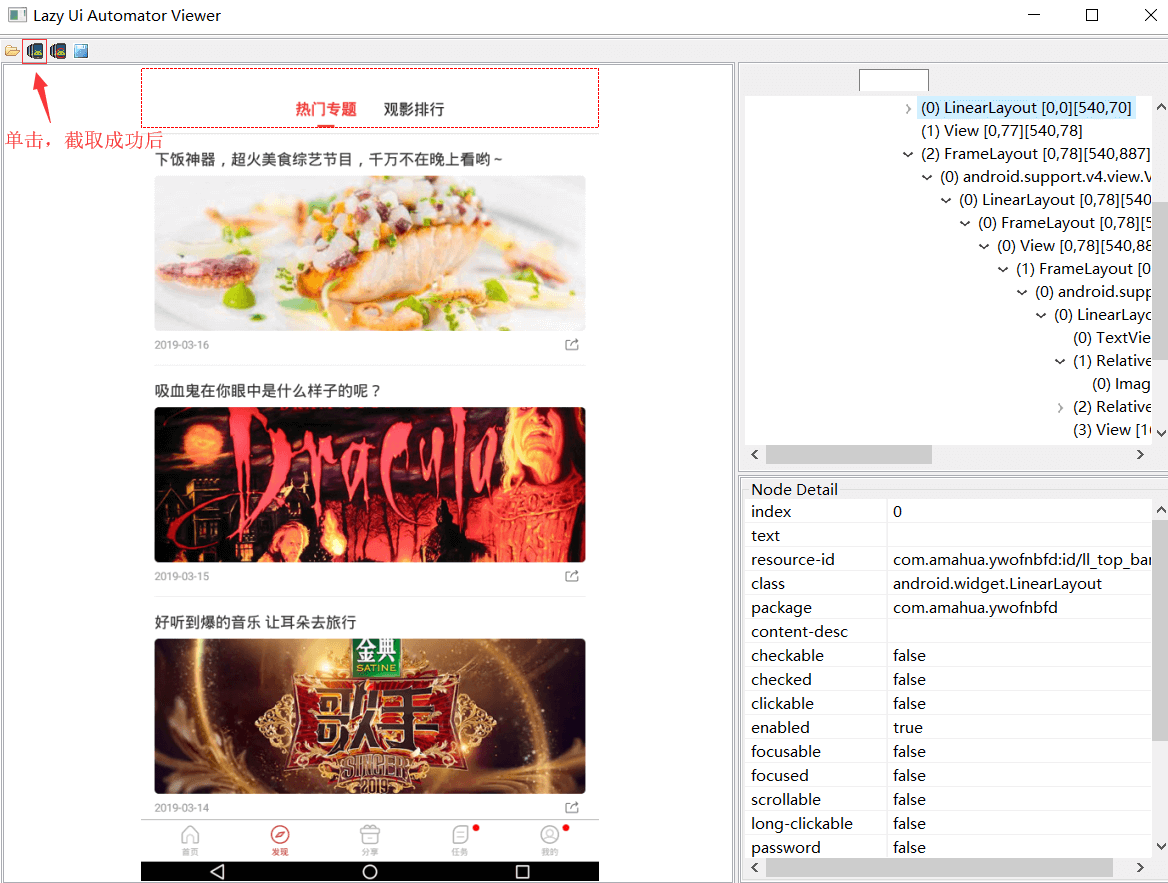The width and height of the screenshot is (1168, 883).
Task: Open the Dracula poster thumbnail
Action: click(x=369, y=484)
